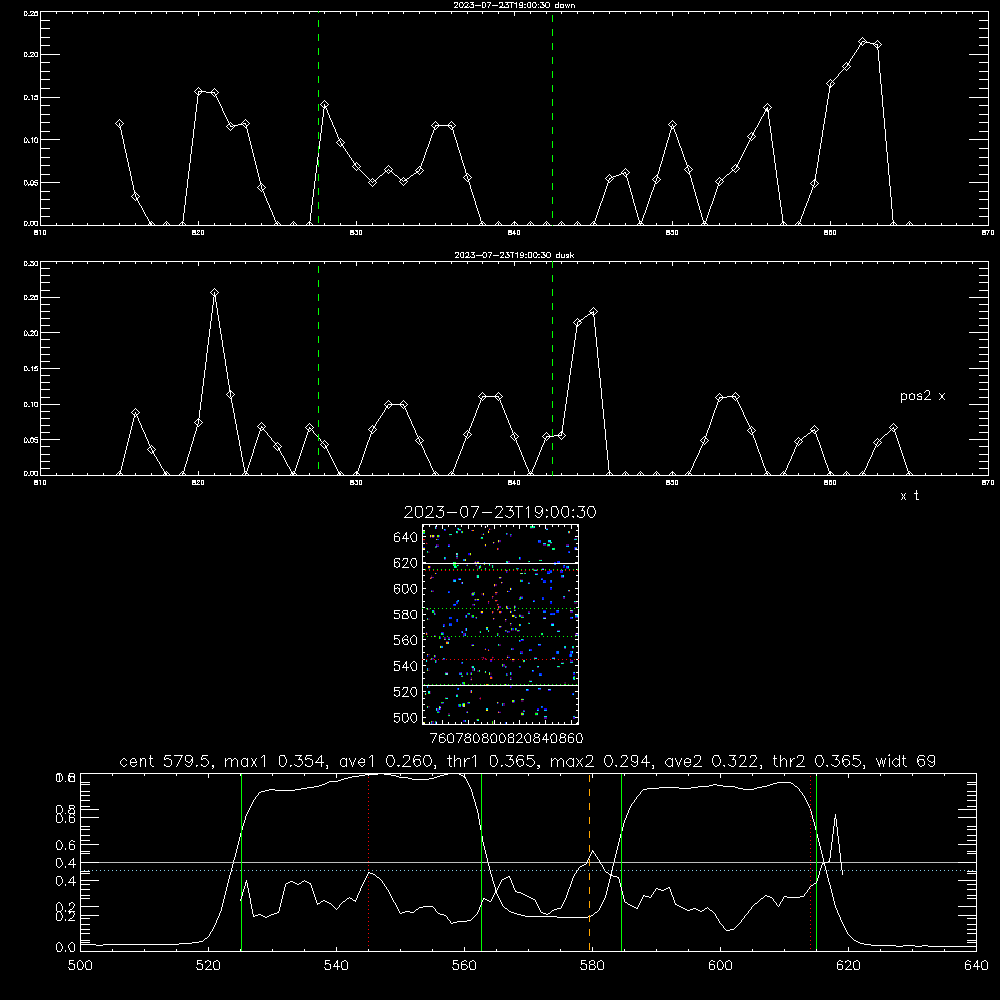Click the green vertical line near 615 in bottom plot
Image resolution: width=1000 pixels, height=1000 pixels.
click(x=816, y=862)
